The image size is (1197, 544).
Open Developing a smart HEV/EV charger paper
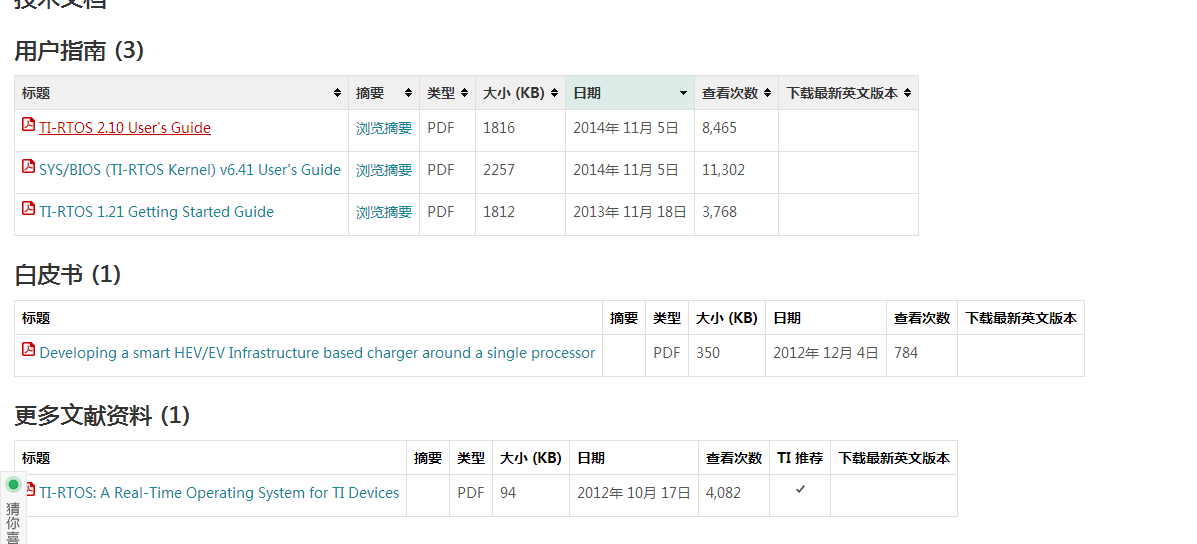[317, 353]
